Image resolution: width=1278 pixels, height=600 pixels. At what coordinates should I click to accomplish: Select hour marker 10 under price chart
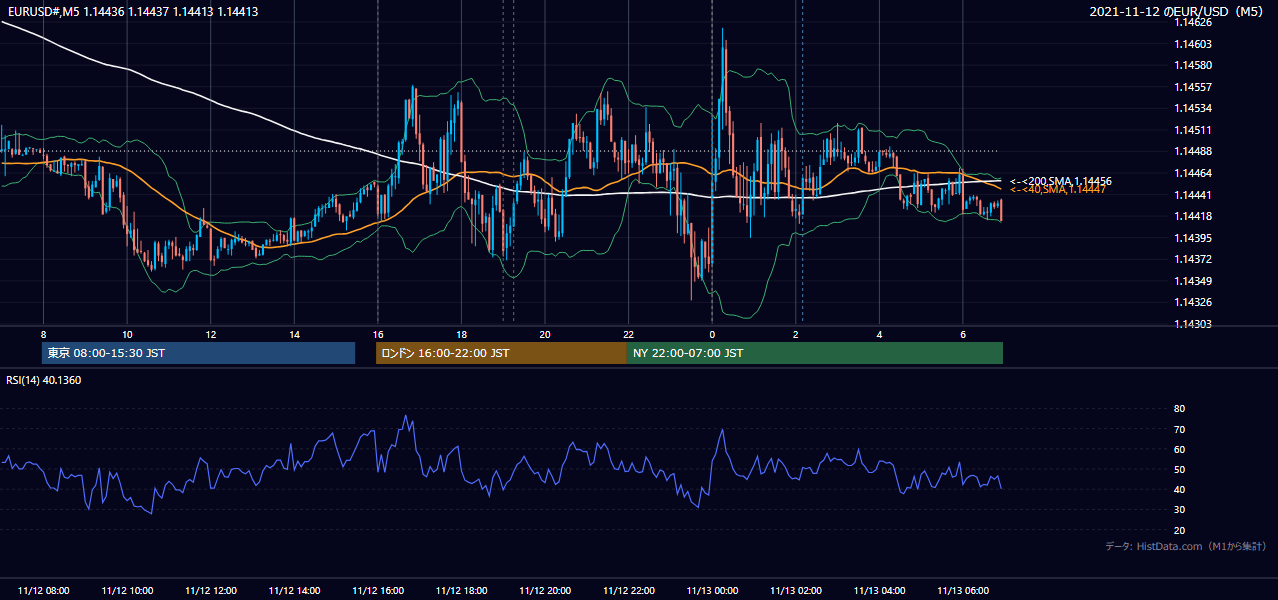[x=127, y=333]
